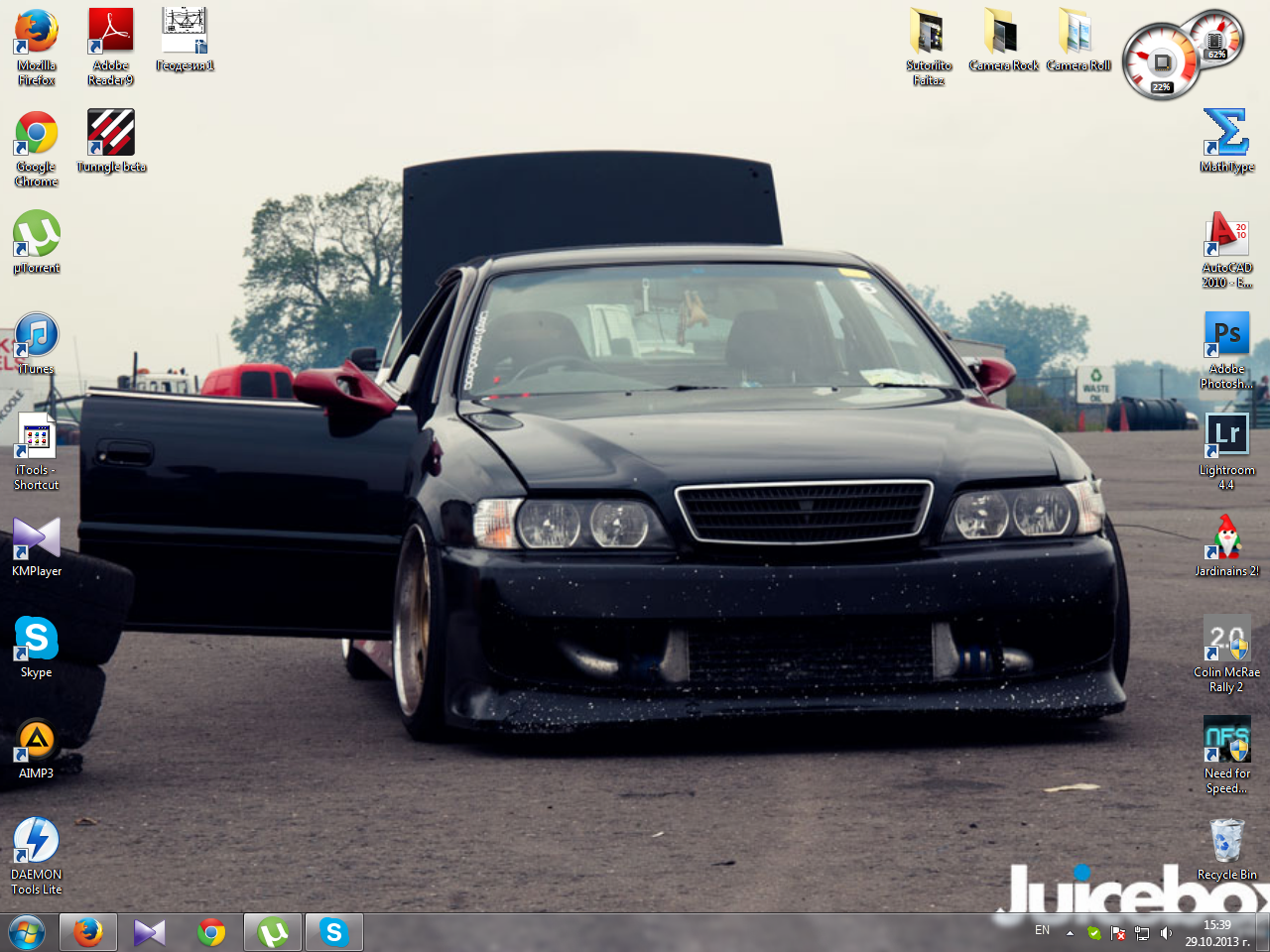Screen dimensions: 1270x952
Task: Select the KMPlayer desktop shortcut
Action: click(37, 546)
